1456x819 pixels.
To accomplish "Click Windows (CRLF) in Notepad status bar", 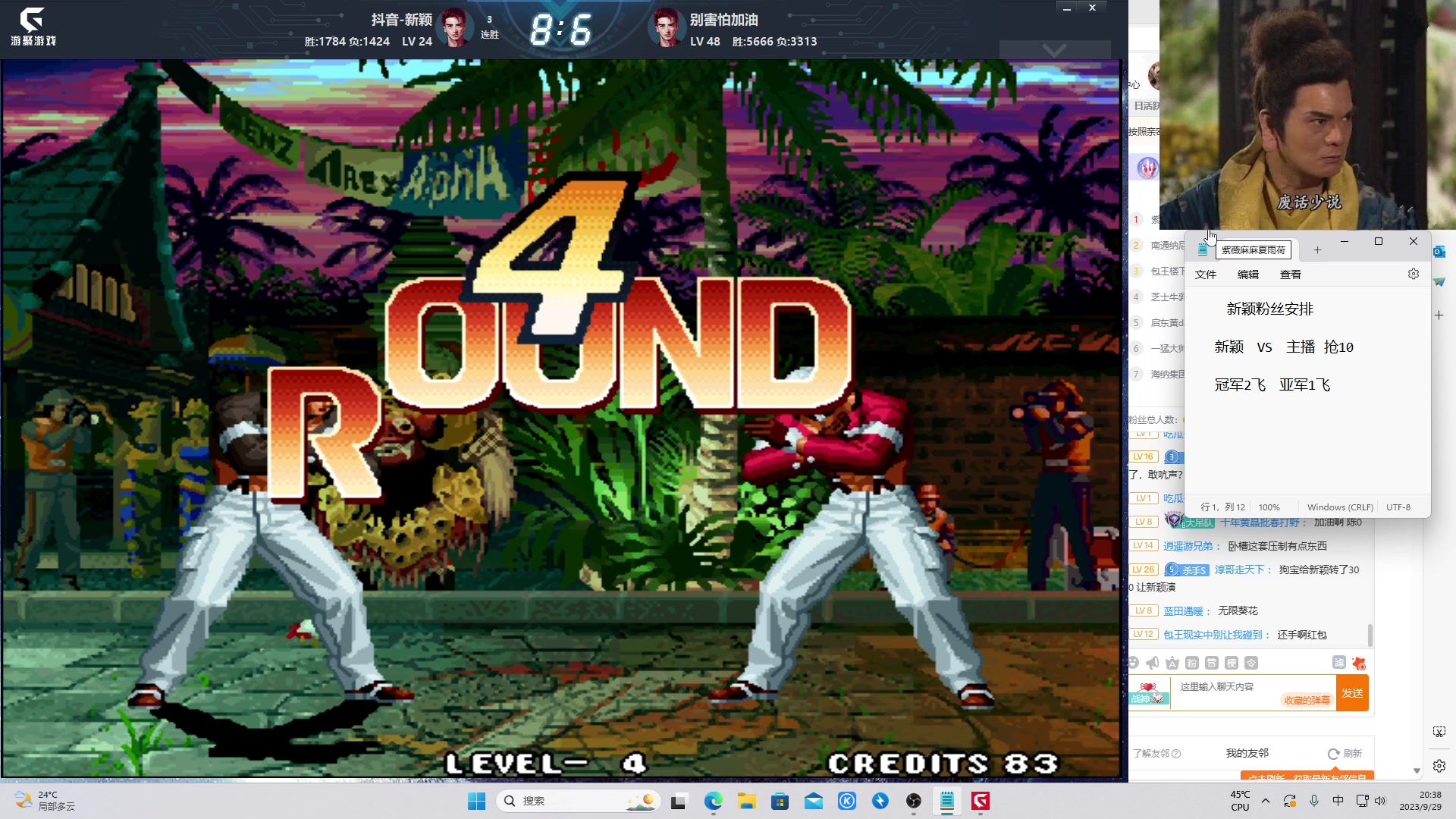I will click(x=1340, y=507).
